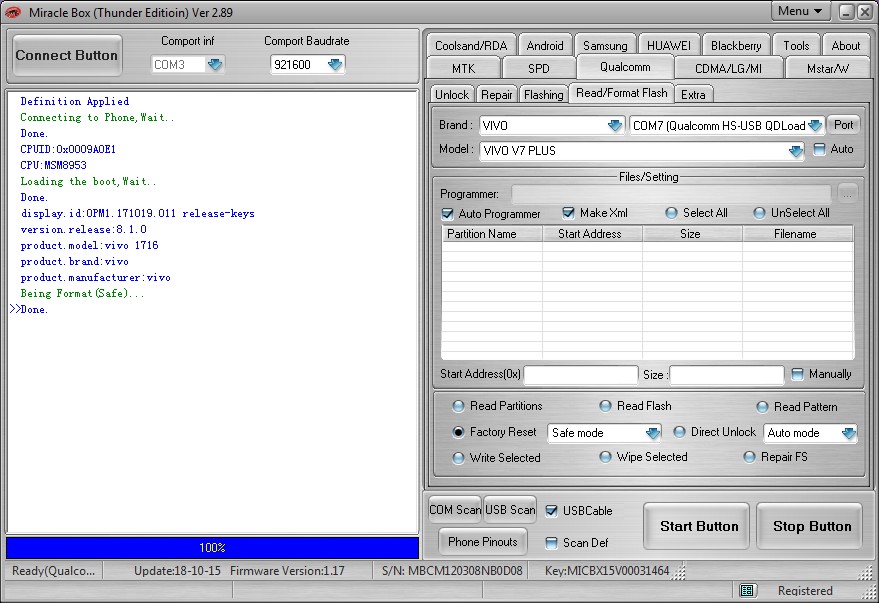Open the COM7 Qualcomm port dropdown
This screenshot has height=603, width=879.
click(x=815, y=126)
